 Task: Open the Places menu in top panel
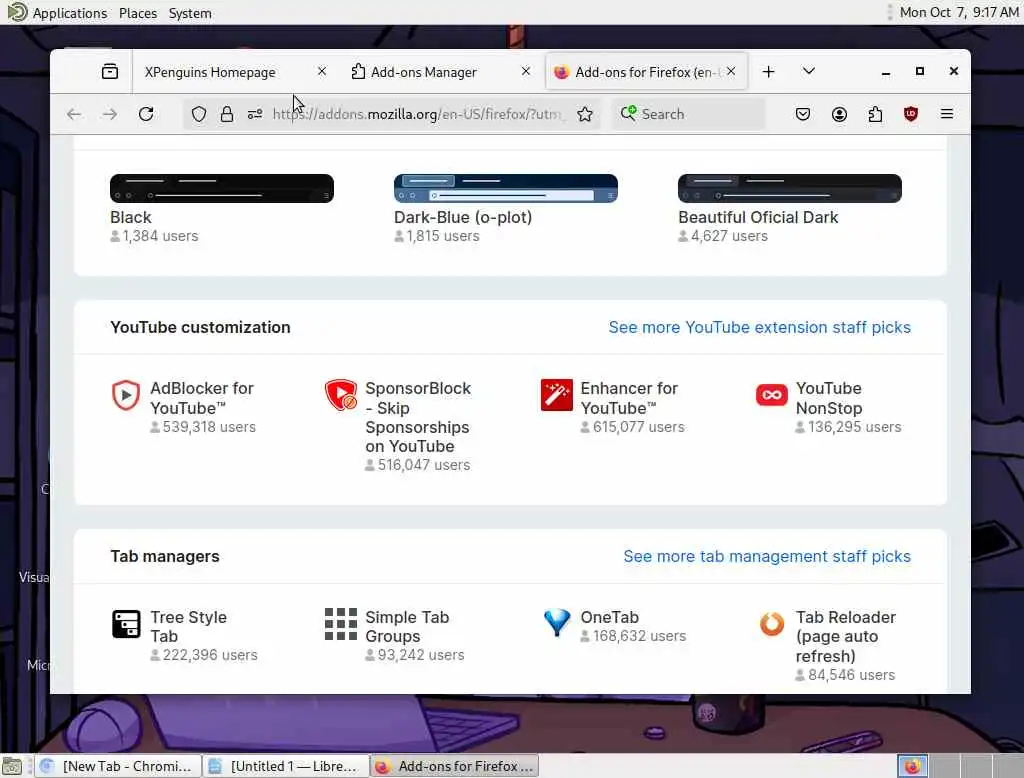point(138,13)
